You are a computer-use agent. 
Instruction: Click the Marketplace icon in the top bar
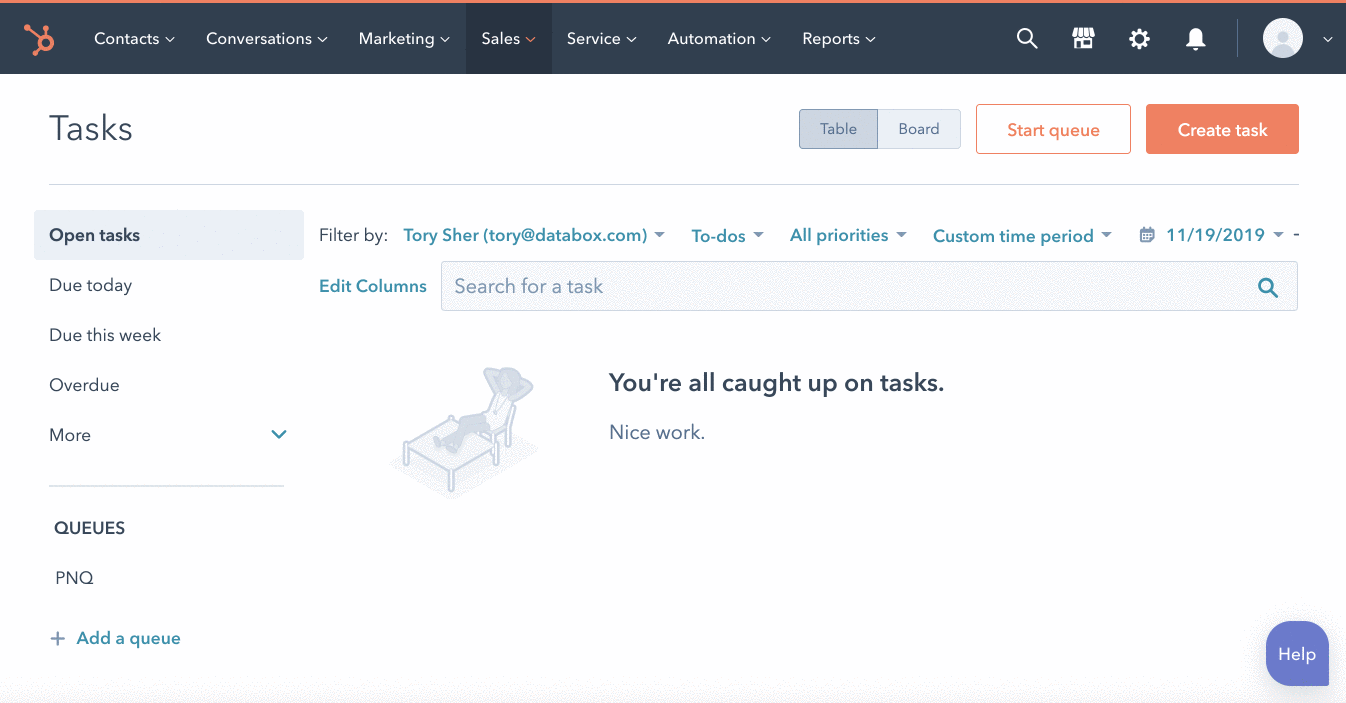pos(1083,38)
